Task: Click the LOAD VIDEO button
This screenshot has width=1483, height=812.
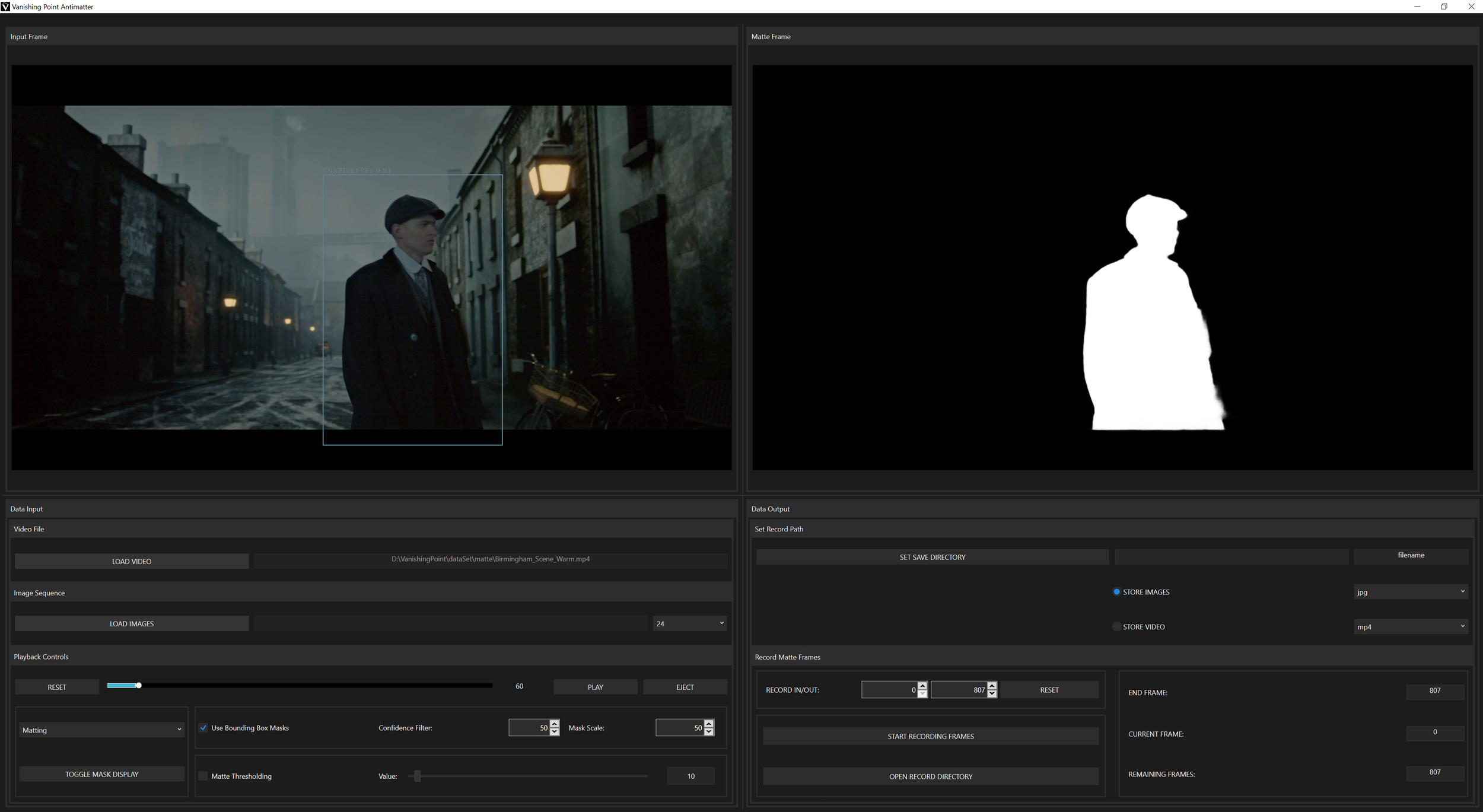Action: (132, 561)
